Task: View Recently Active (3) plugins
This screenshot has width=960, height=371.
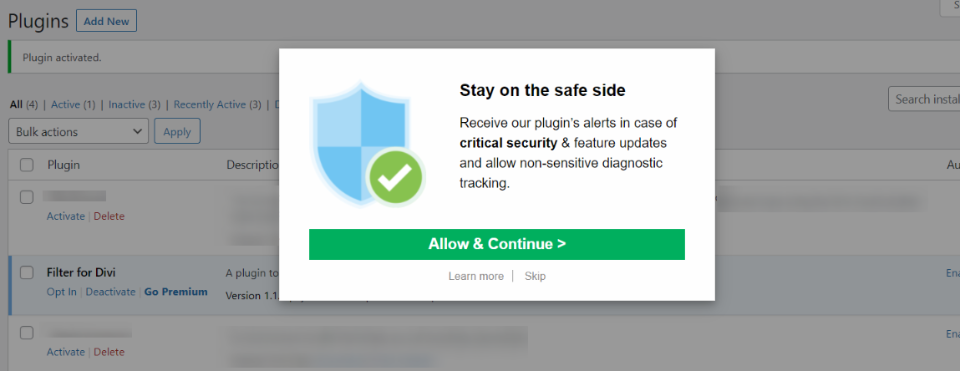Action: [x=217, y=105]
